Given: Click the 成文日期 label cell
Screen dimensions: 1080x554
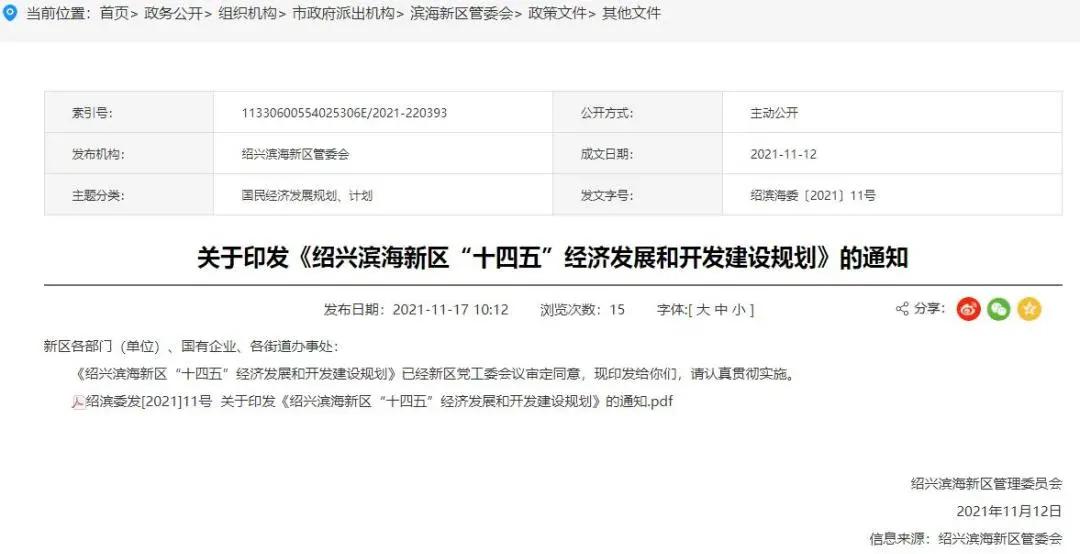Looking at the screenshot, I should point(638,154).
